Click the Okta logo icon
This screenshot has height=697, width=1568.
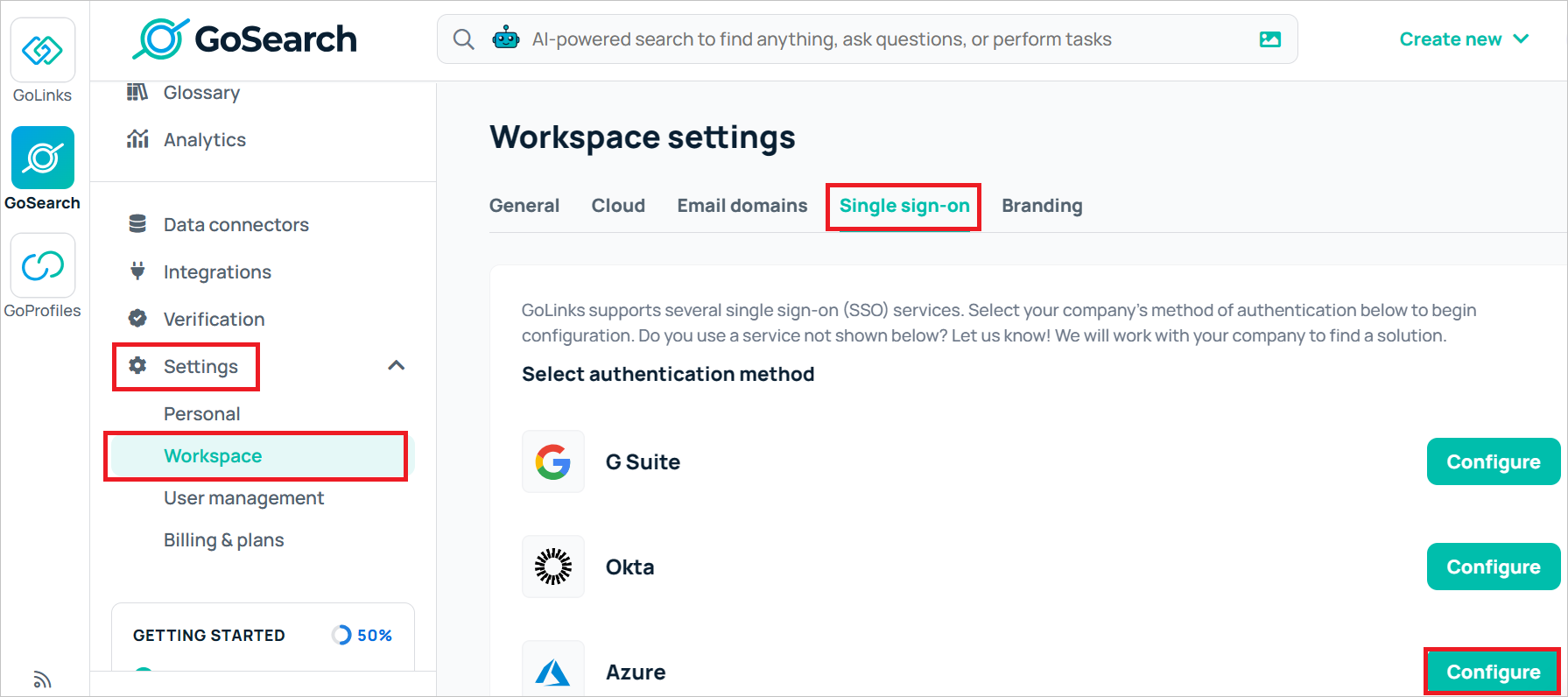(x=553, y=567)
